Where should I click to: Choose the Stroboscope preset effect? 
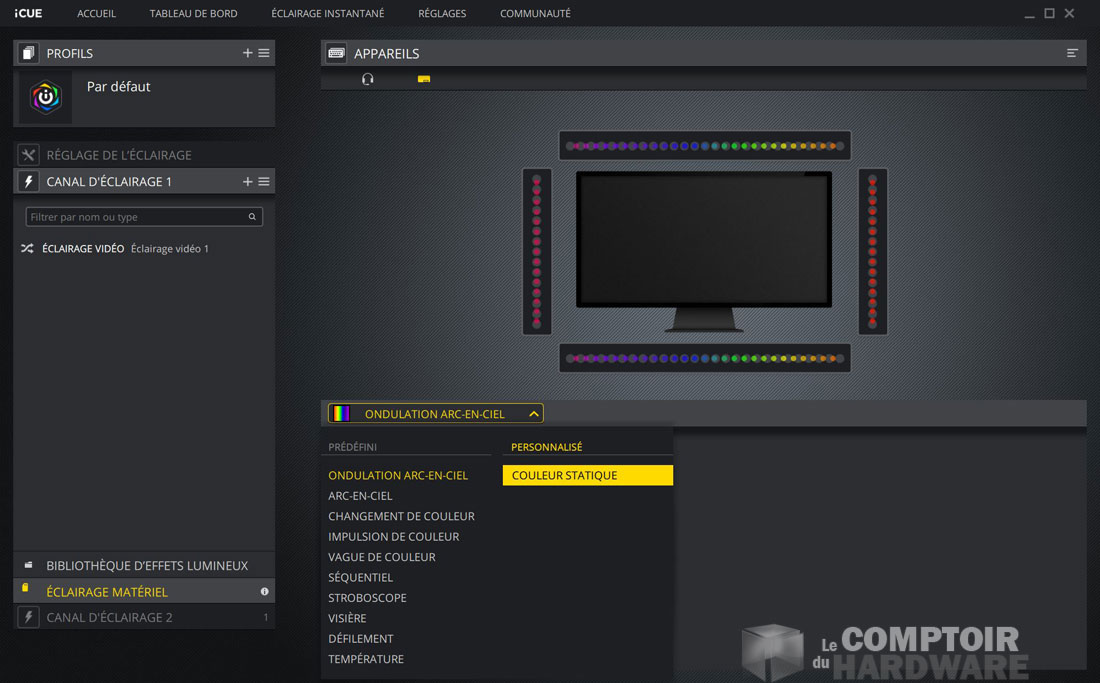[x=367, y=597]
